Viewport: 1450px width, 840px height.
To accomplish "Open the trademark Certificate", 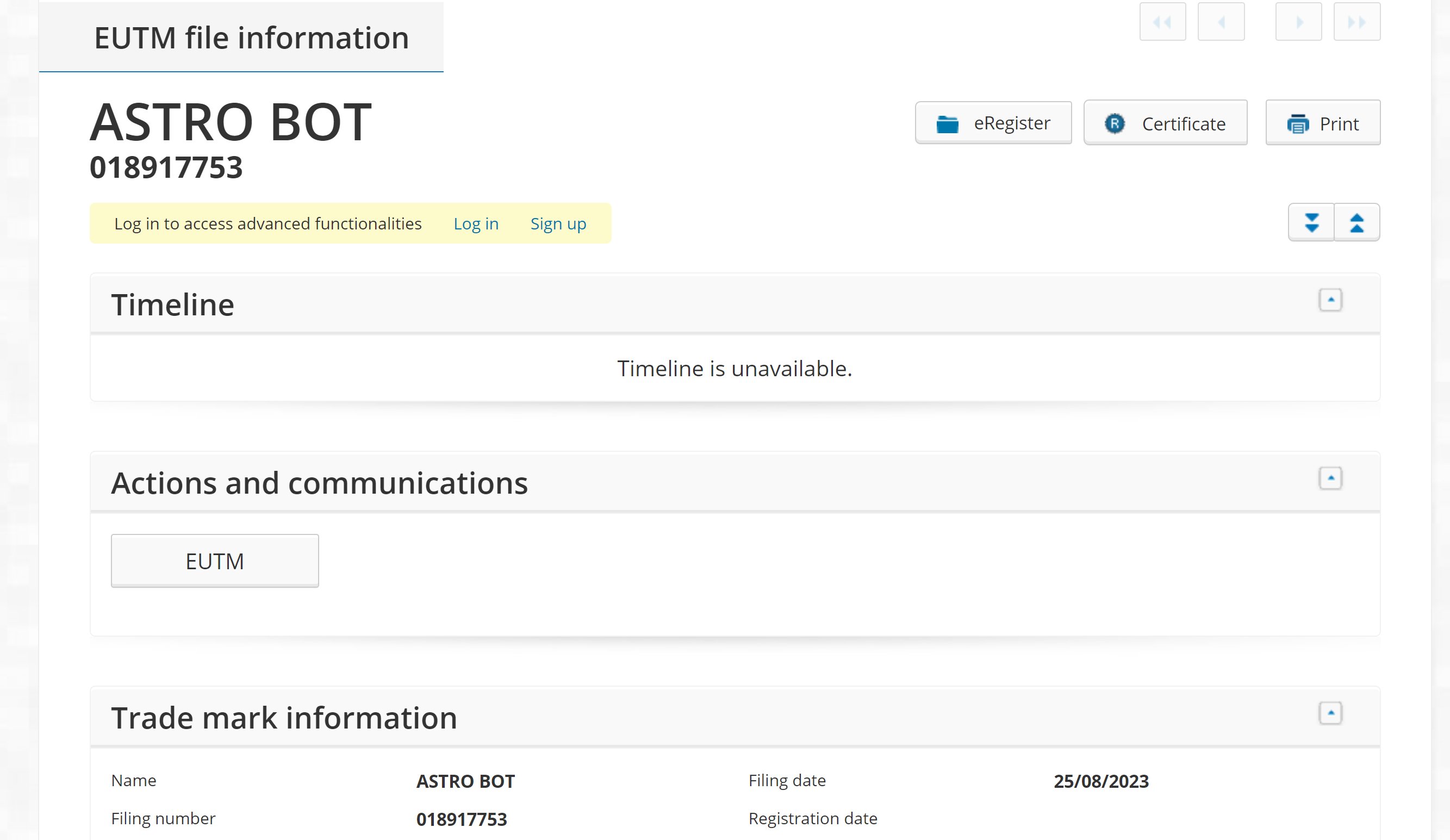I will [x=1165, y=122].
